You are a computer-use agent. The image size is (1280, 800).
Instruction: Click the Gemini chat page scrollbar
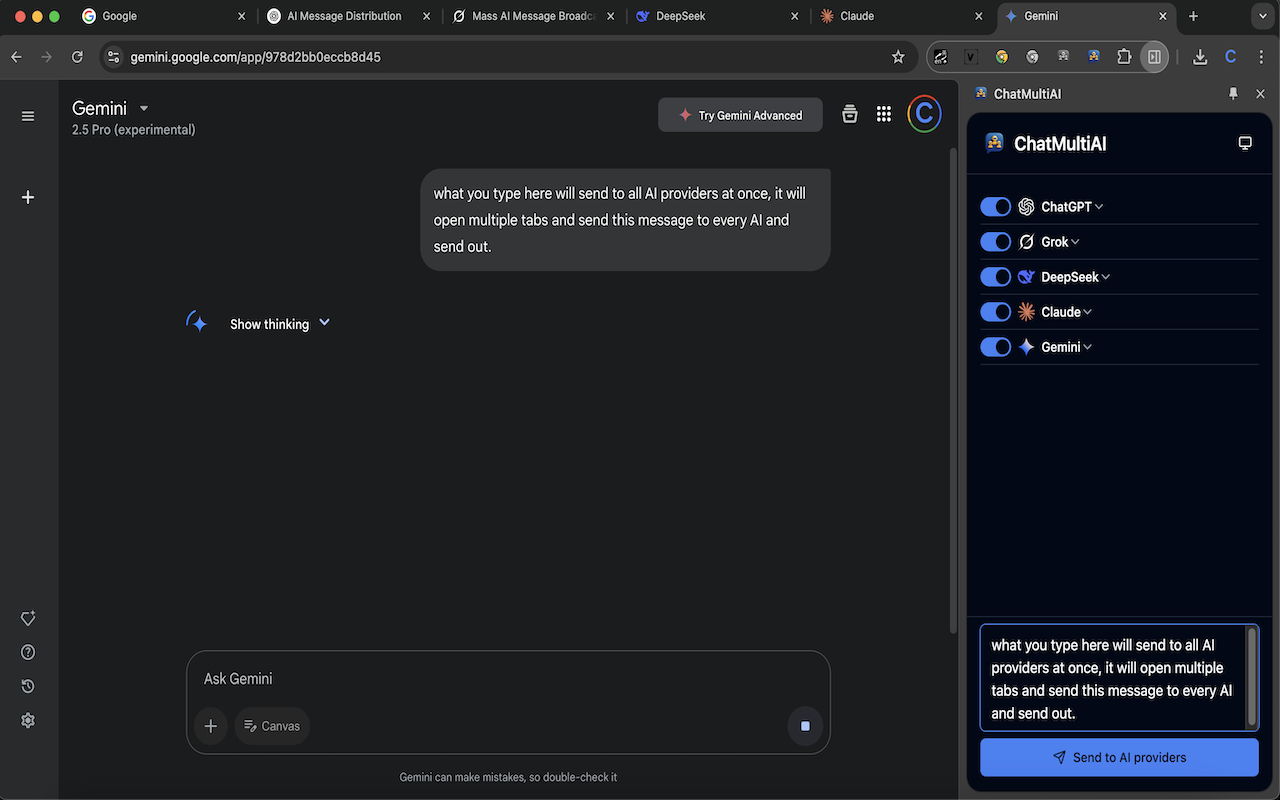953,390
